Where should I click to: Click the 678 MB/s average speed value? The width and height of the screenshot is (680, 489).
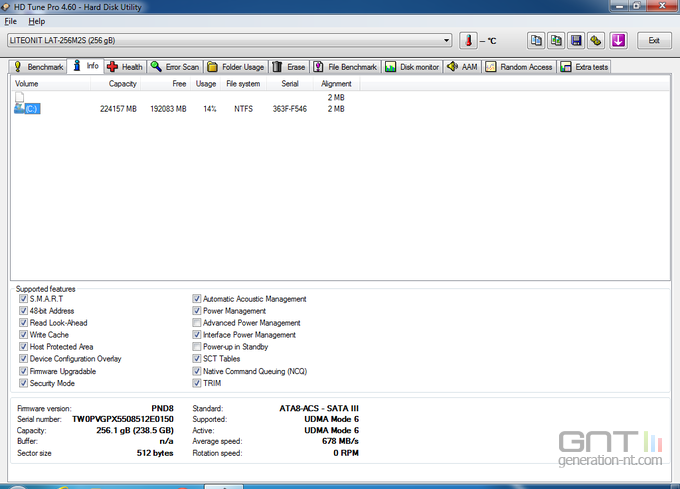pyautogui.click(x=340, y=441)
